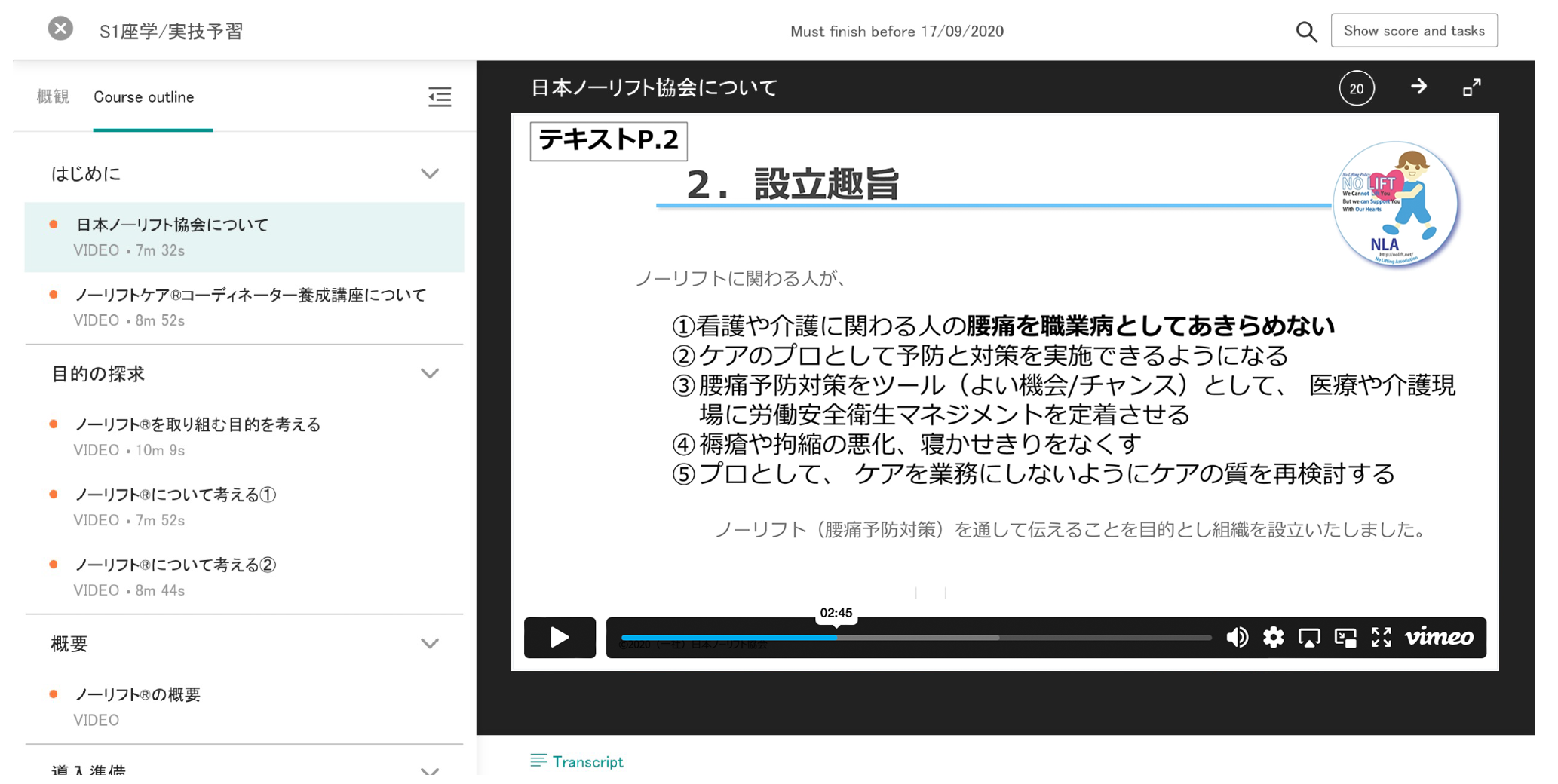The width and height of the screenshot is (1558, 784).
Task: Click the volume speaker icon
Action: click(1237, 638)
